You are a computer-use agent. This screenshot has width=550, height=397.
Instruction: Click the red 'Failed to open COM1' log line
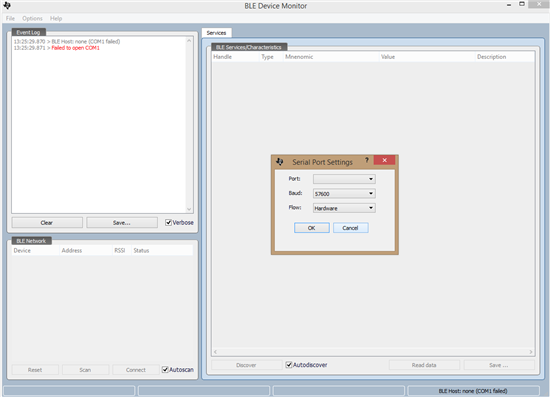pyautogui.click(x=75, y=48)
